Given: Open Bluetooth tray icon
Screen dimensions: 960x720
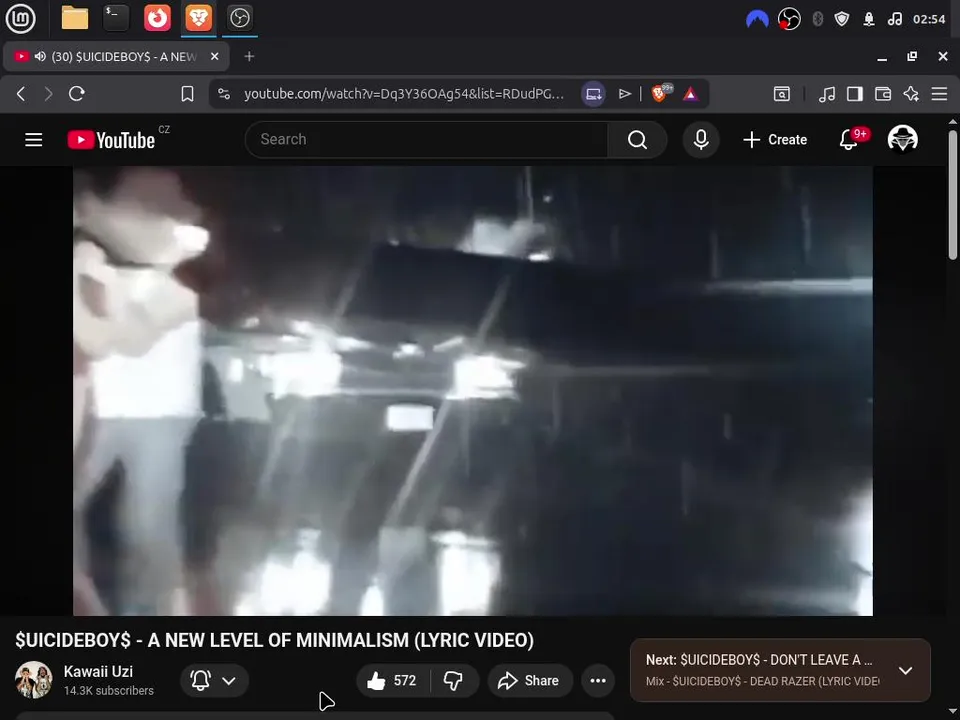Looking at the screenshot, I should click(817, 19).
